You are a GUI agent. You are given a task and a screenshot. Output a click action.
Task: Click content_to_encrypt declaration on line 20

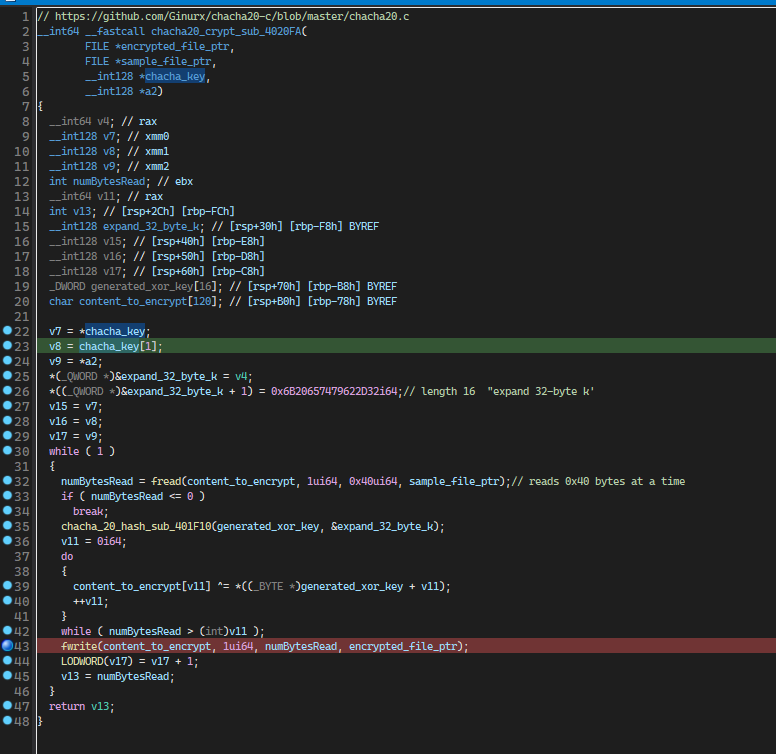pos(133,301)
